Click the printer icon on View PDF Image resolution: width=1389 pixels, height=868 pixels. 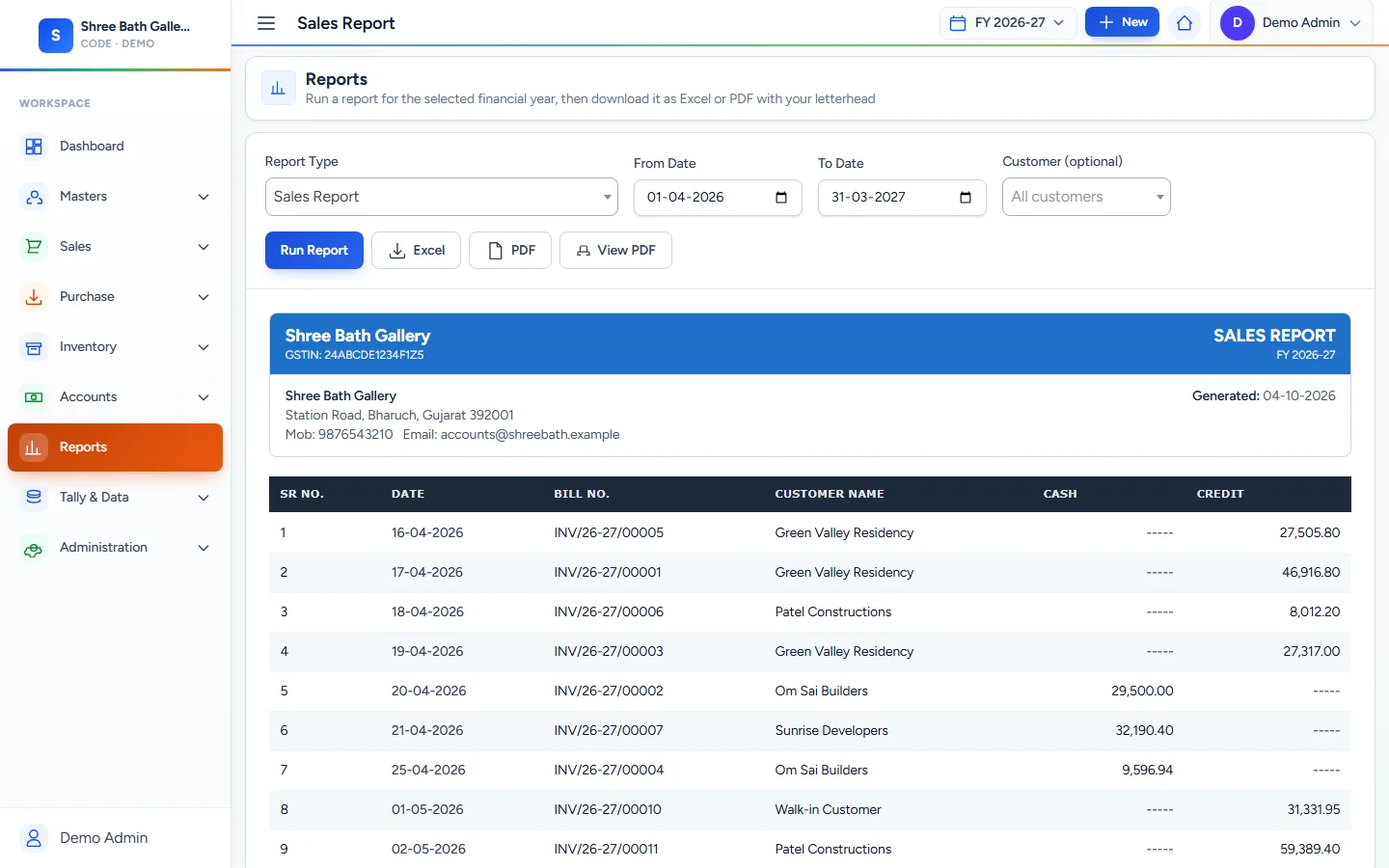[584, 251]
